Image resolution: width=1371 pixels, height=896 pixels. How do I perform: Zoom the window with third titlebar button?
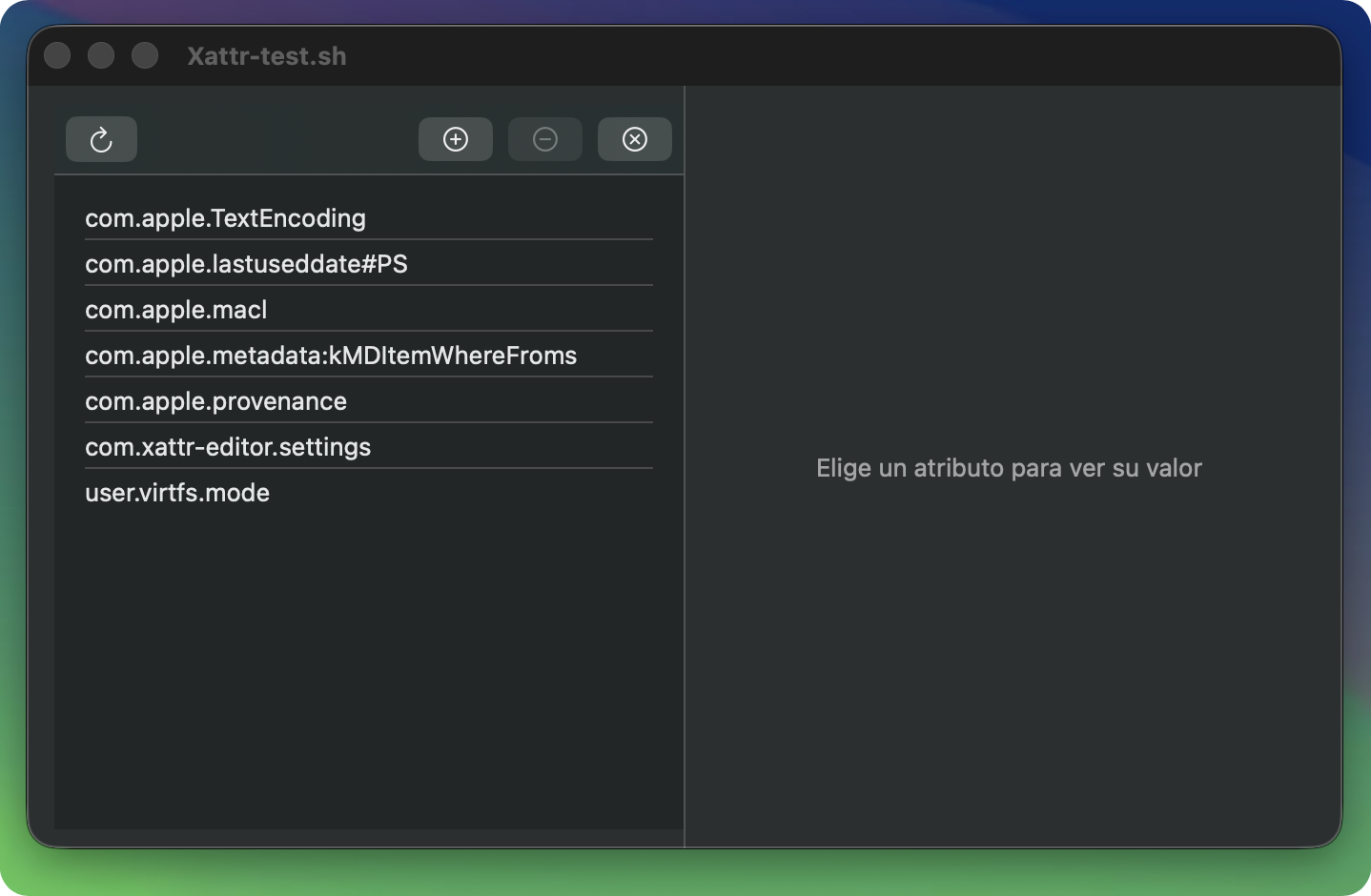click(145, 56)
